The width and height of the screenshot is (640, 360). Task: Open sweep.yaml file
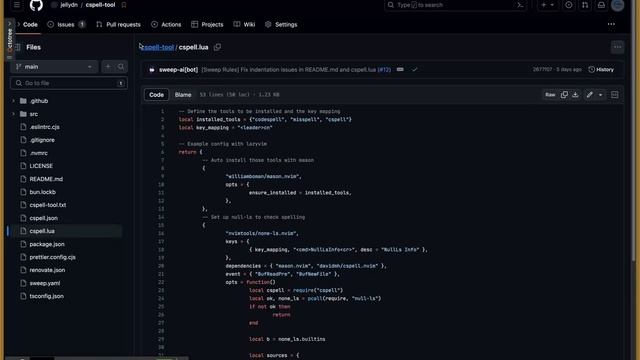(44, 283)
